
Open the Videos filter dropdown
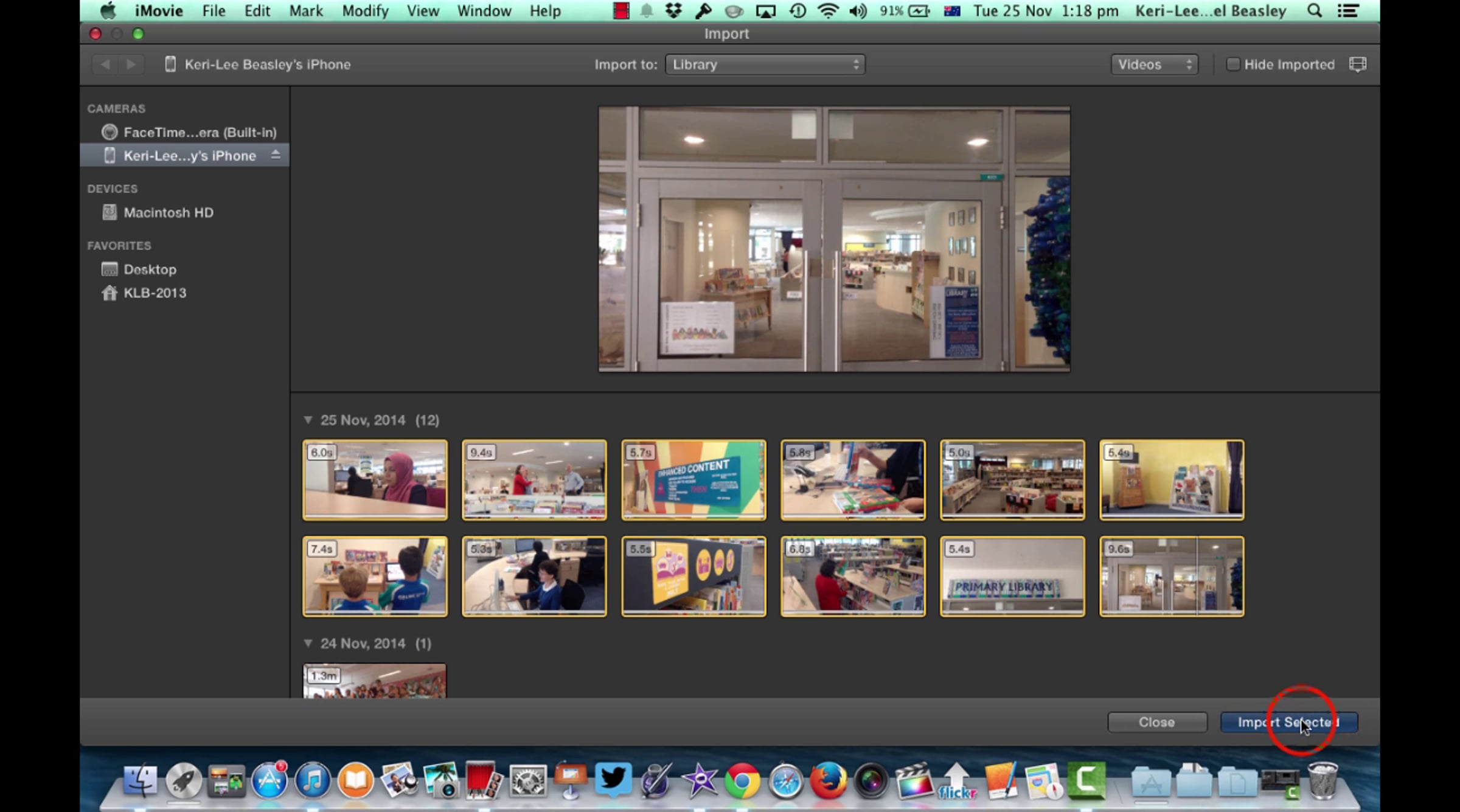pos(1154,64)
